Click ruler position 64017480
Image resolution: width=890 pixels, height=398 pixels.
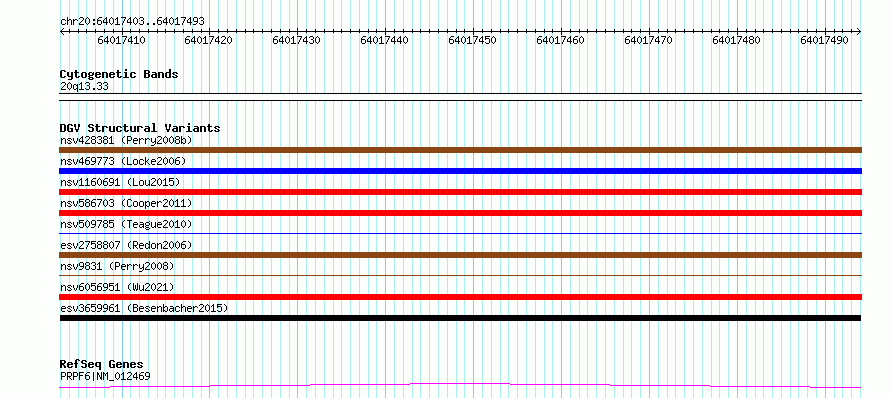pos(737,40)
